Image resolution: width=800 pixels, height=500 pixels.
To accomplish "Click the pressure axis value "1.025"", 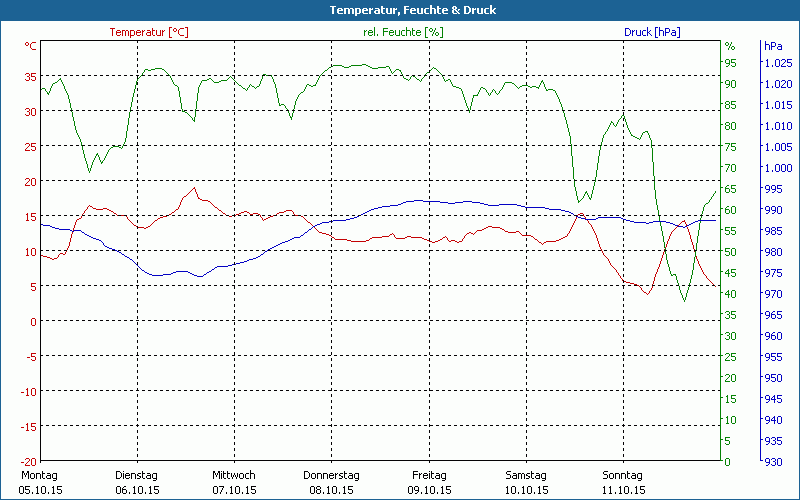I will pyautogui.click(x=778, y=63).
